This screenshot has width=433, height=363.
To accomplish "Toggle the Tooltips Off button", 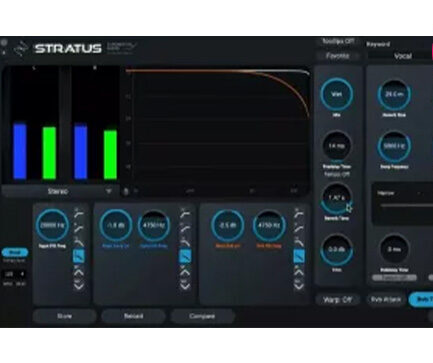I will [337, 41].
